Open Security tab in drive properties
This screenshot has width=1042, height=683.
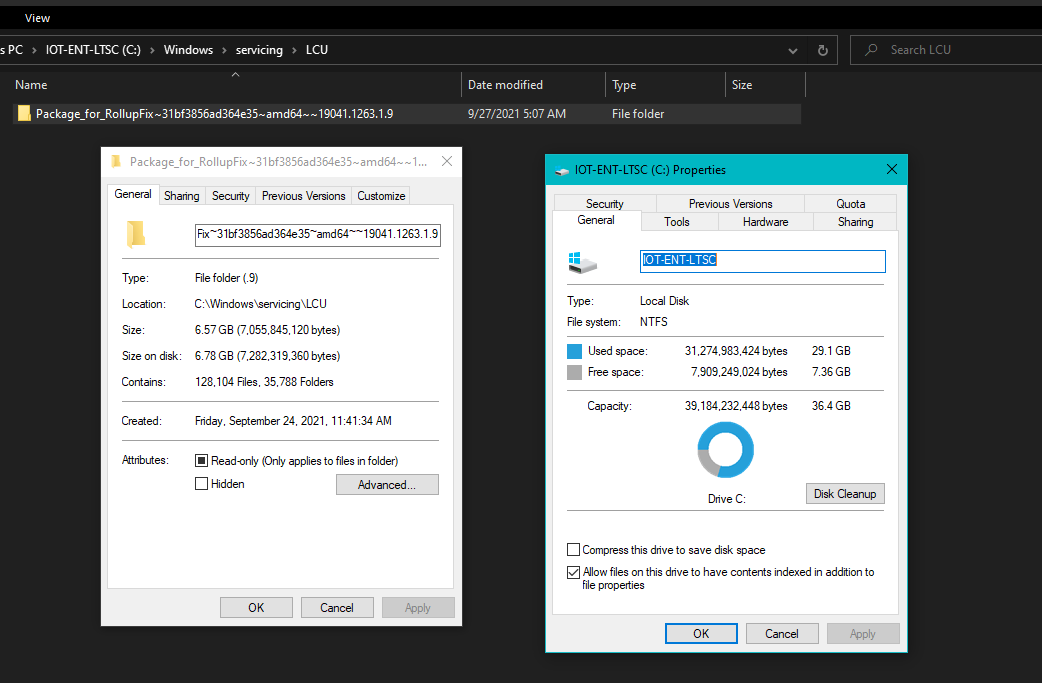(605, 203)
